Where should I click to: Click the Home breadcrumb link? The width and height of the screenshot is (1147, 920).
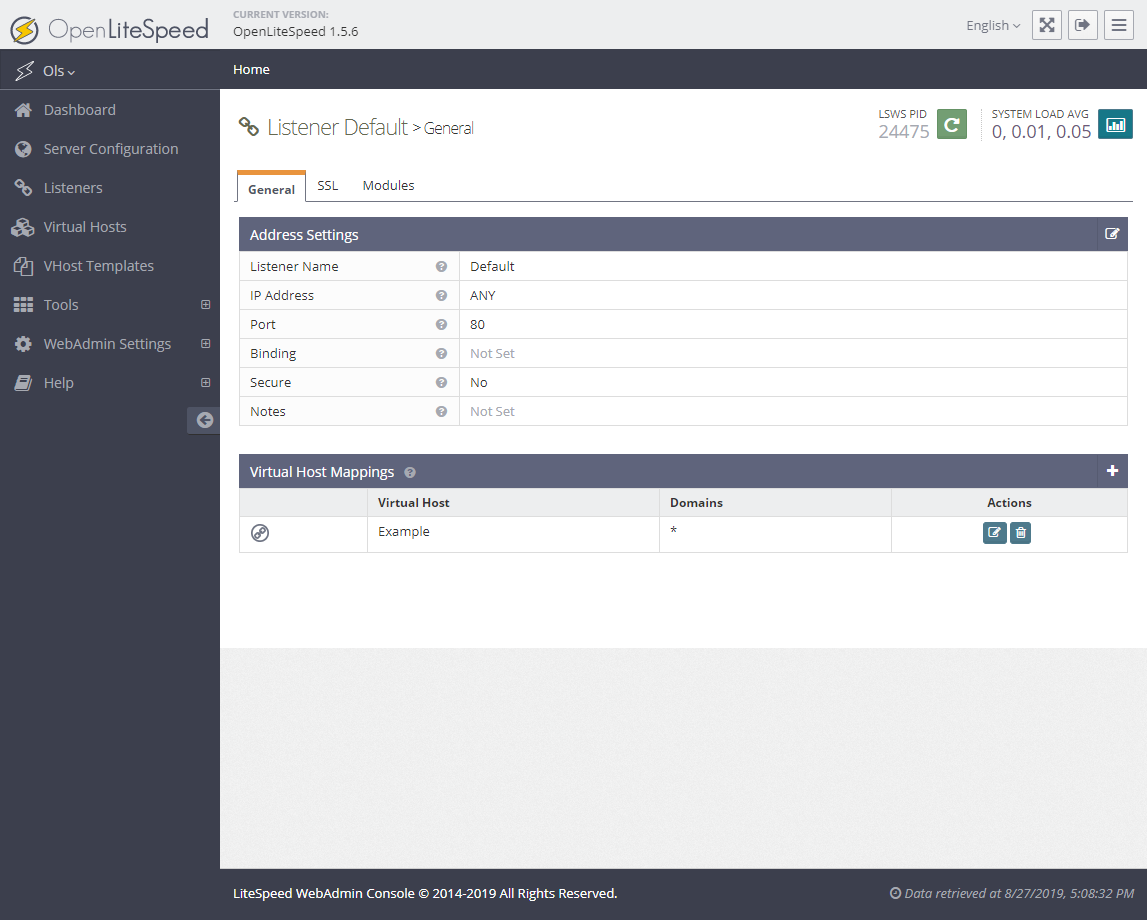pyautogui.click(x=251, y=69)
